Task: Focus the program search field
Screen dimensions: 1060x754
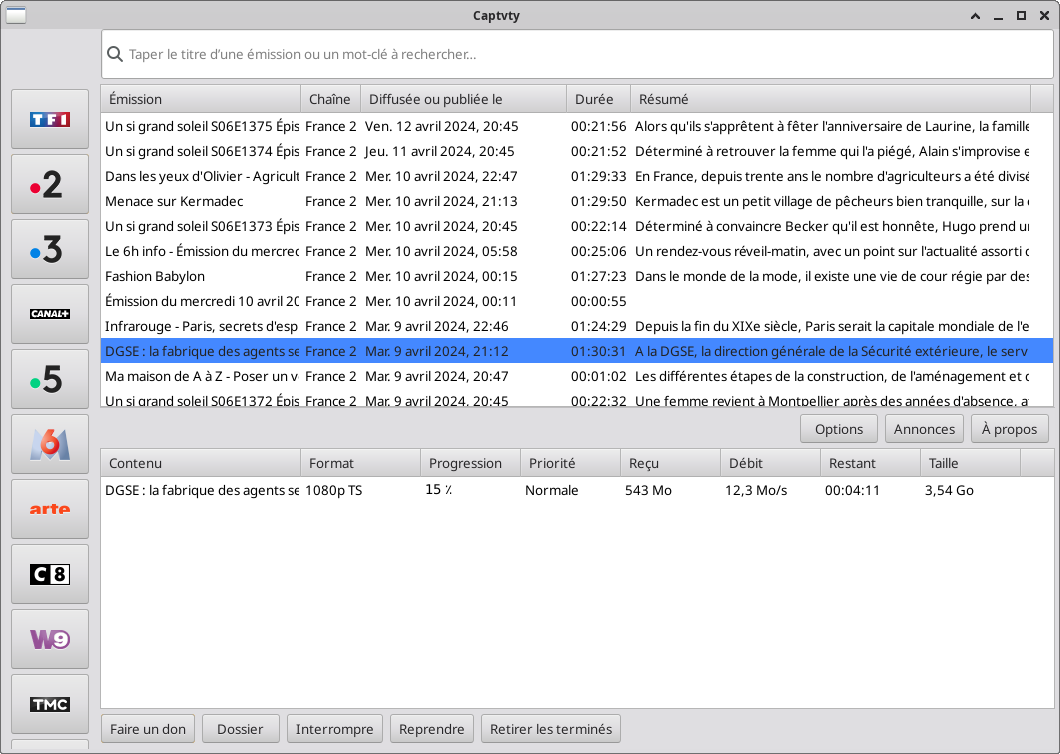Action: [x=580, y=54]
